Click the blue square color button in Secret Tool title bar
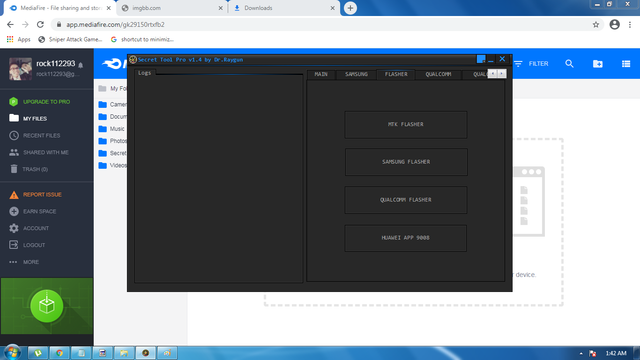This screenshot has height=360, width=640. (x=481, y=59)
